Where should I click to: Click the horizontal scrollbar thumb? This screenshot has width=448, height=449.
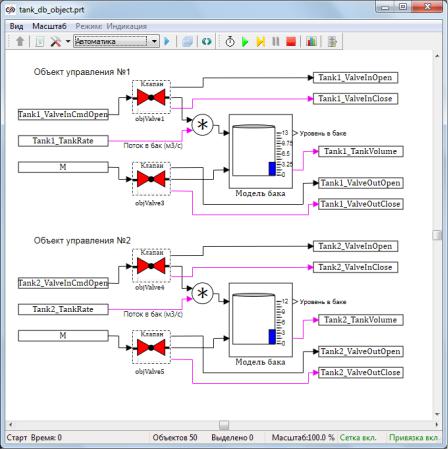coord(224,425)
